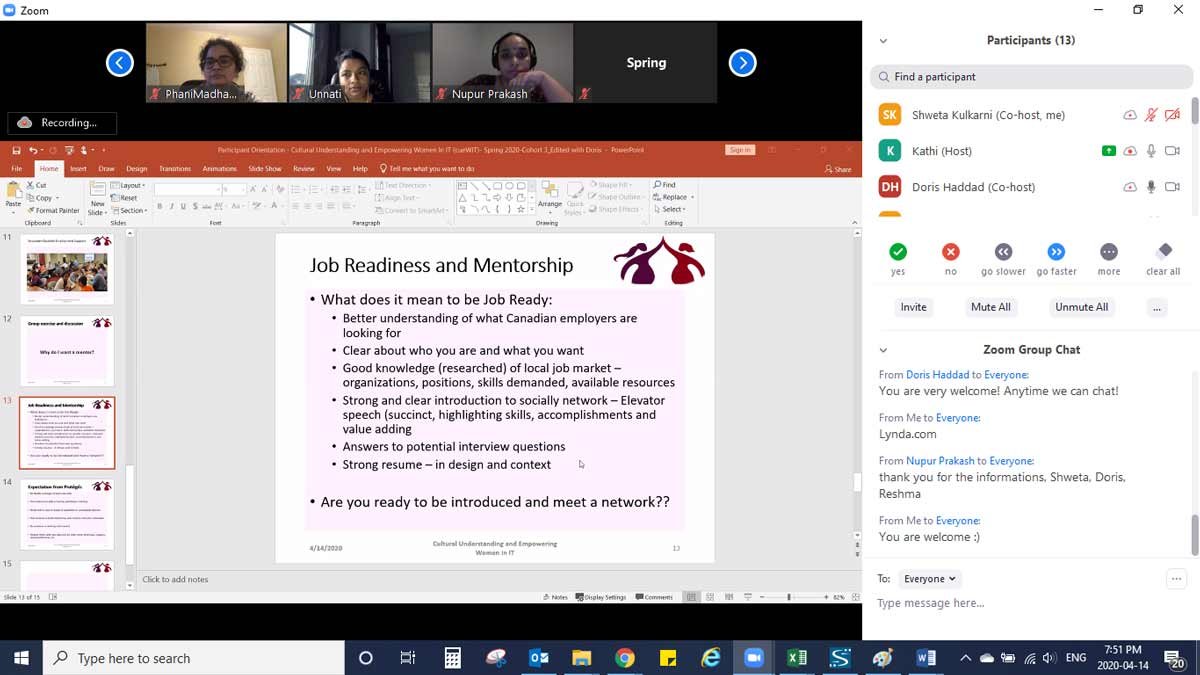Open the 'Everyone' chat recipient dropdown
Image resolution: width=1200 pixels, height=675 pixels.
point(929,578)
